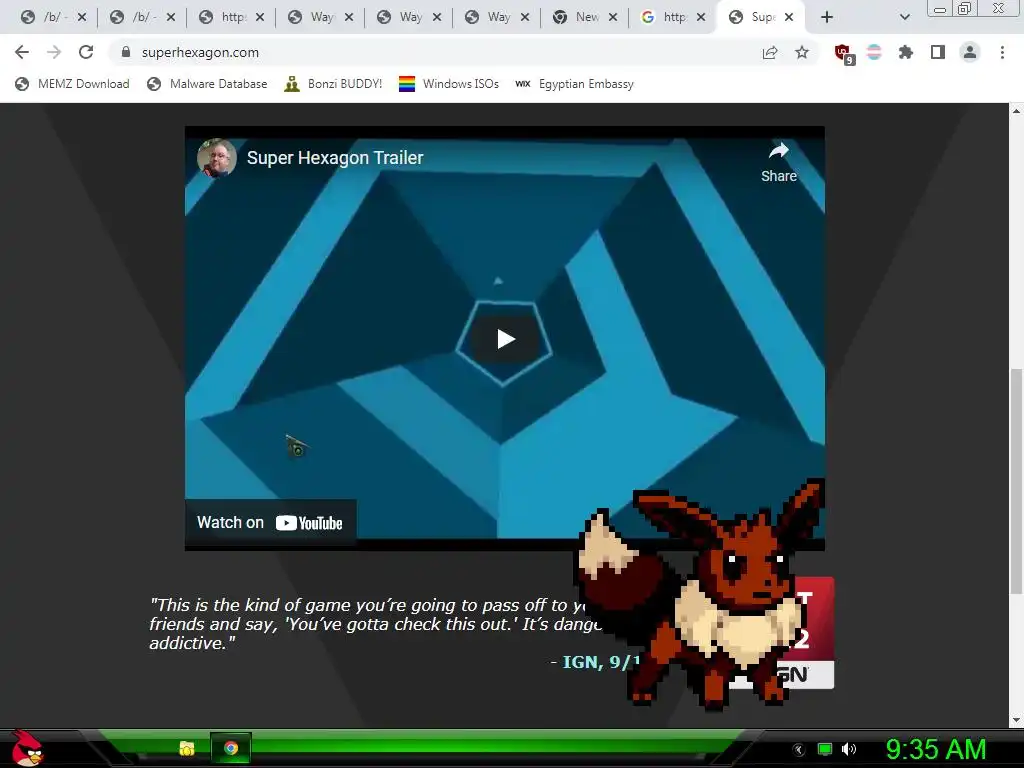Click the Super Hexagon Trailer title
This screenshot has width=1024, height=768.
coord(335,158)
